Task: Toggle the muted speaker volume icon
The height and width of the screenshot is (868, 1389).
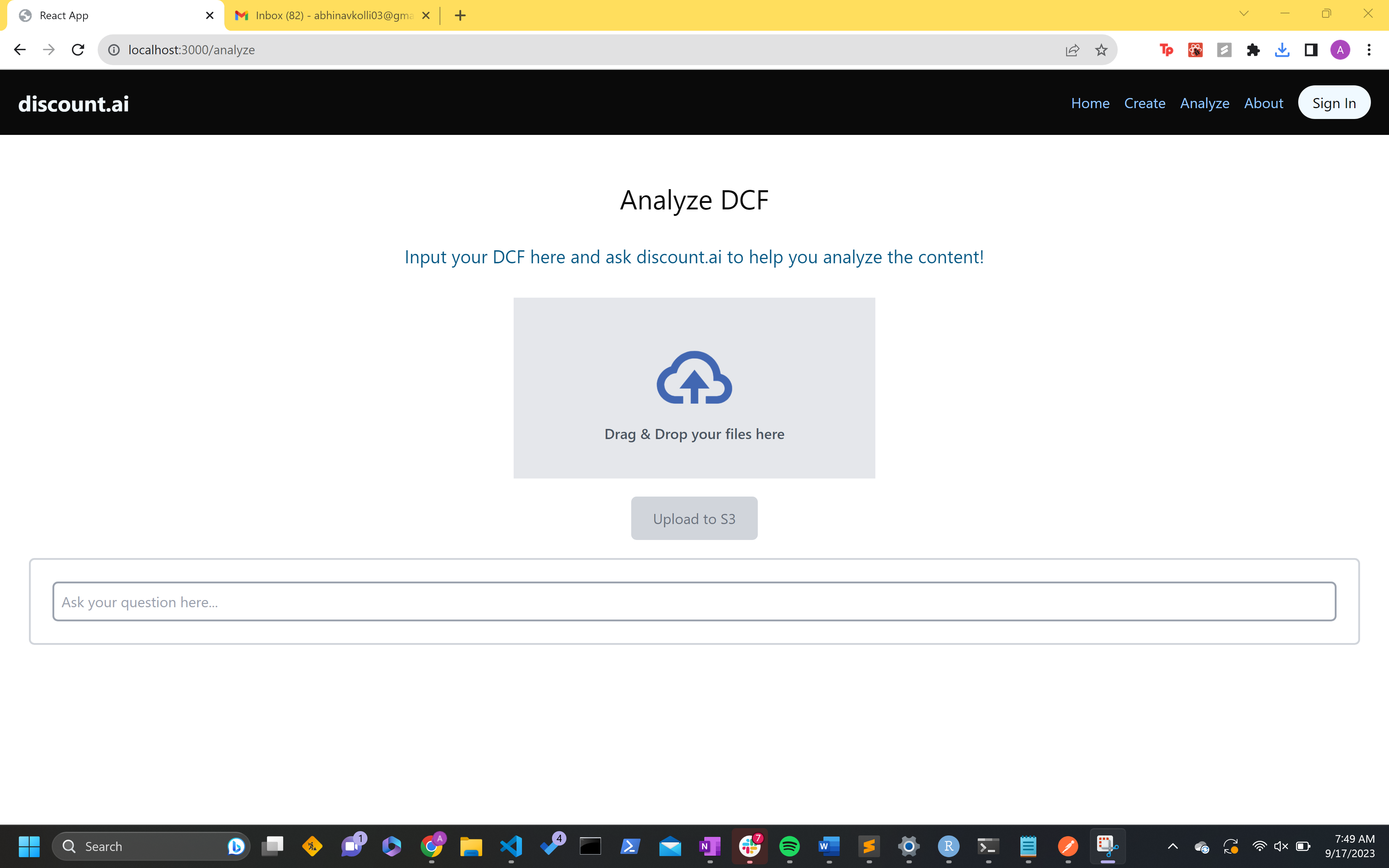Action: tap(1281, 846)
